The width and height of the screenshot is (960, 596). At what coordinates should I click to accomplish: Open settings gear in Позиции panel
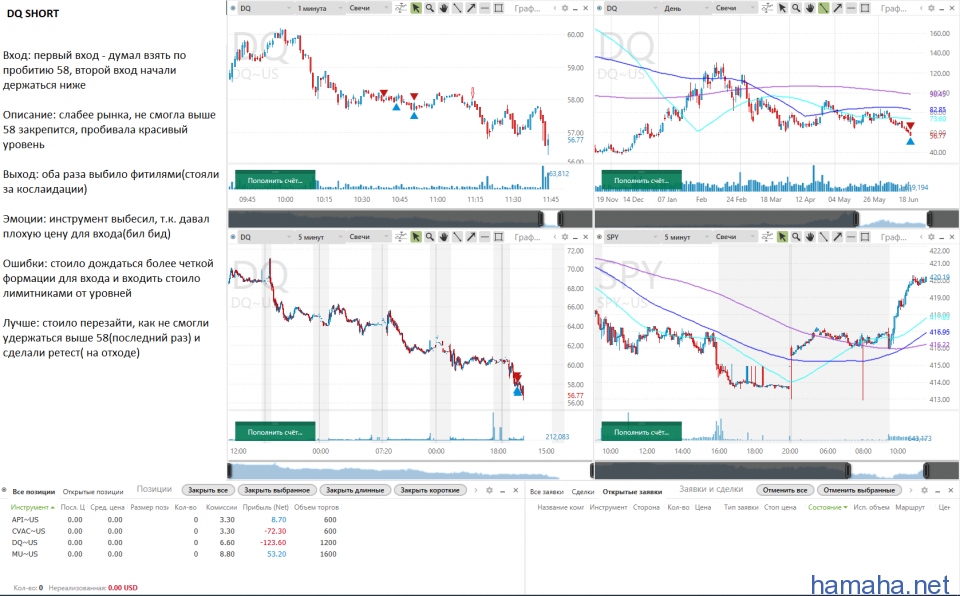coord(489,490)
